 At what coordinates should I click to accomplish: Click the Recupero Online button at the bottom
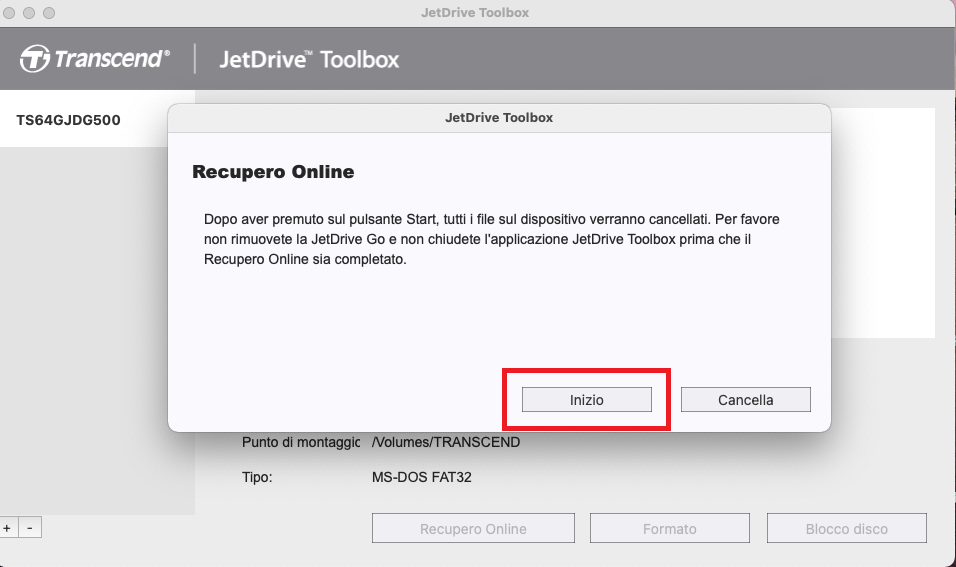coord(473,529)
